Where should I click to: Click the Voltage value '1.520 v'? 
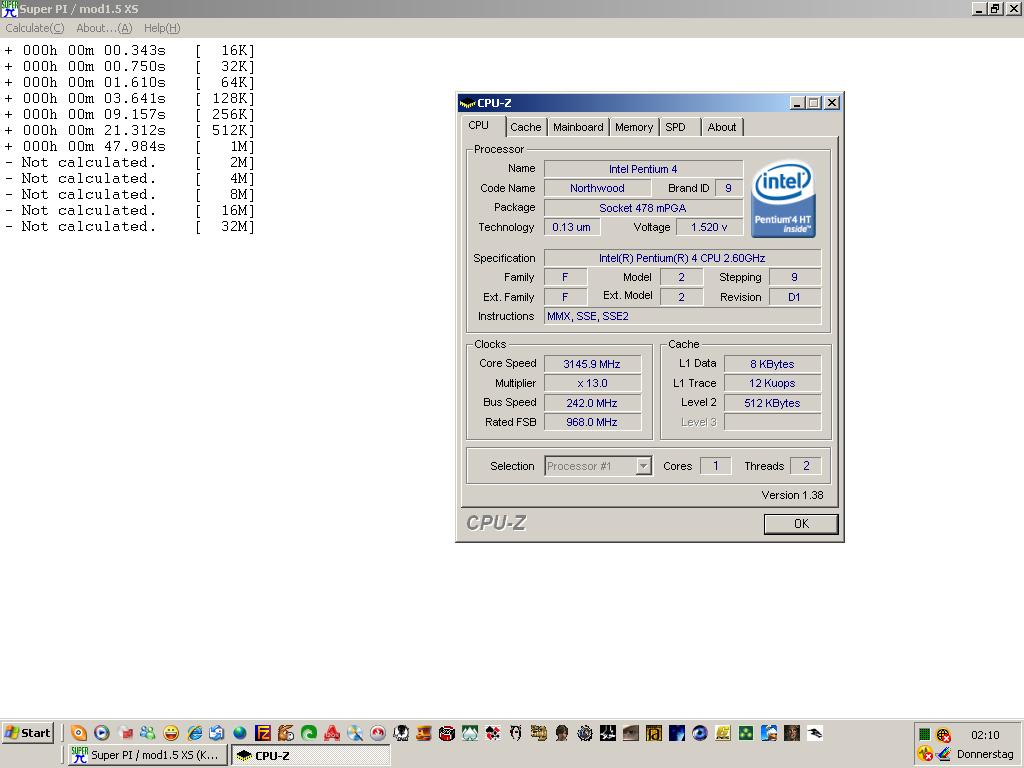coord(709,227)
